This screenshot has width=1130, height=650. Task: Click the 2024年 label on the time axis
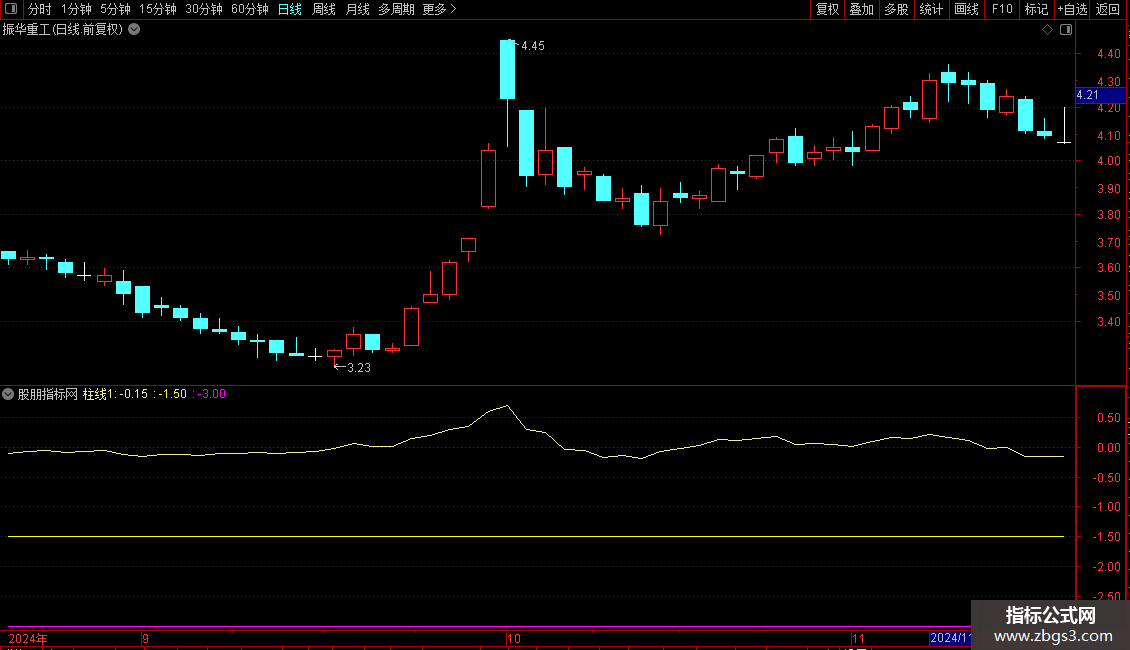click(x=28, y=638)
